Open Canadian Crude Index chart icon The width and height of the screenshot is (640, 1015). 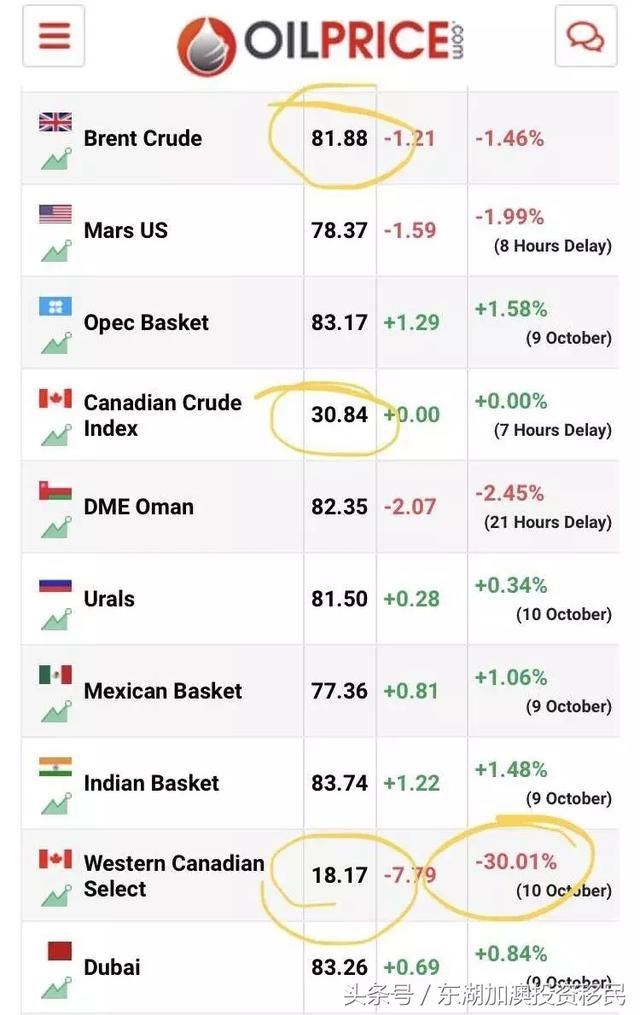click(x=55, y=433)
